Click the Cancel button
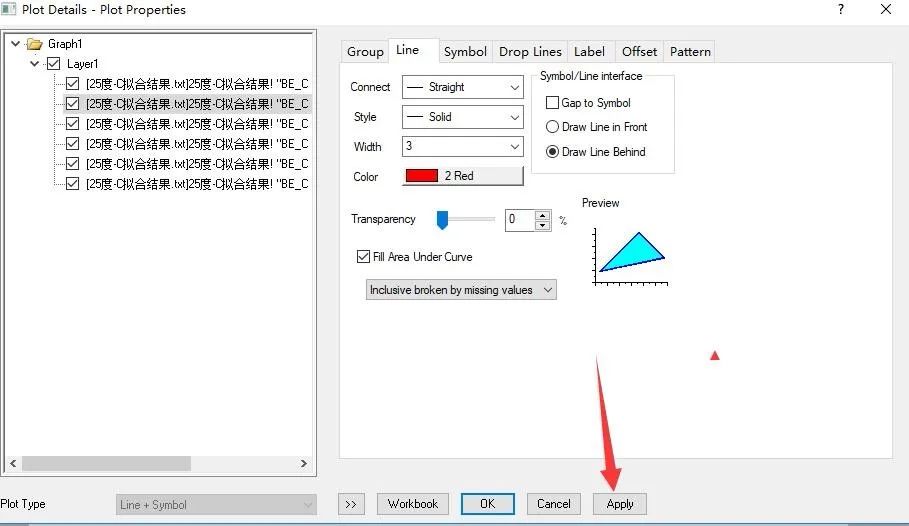This screenshot has height=526, width=909. [x=554, y=504]
